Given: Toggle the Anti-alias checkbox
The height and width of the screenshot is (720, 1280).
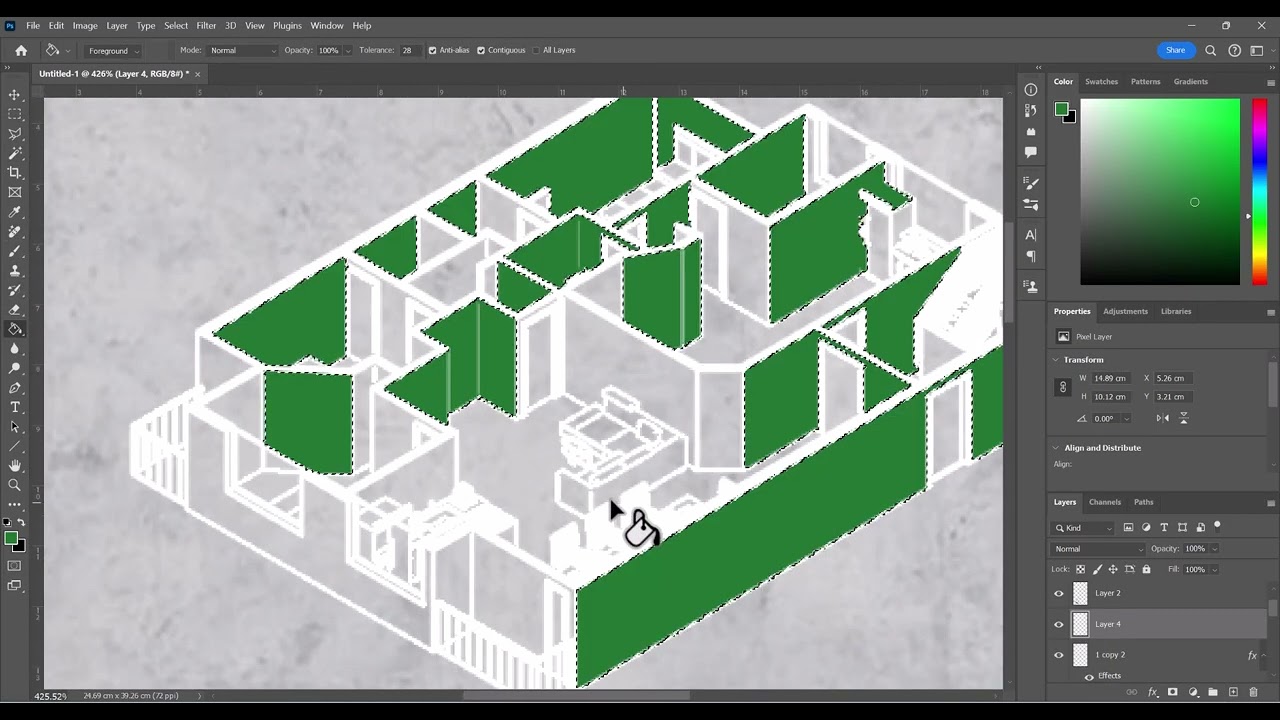Looking at the screenshot, I should coord(432,50).
